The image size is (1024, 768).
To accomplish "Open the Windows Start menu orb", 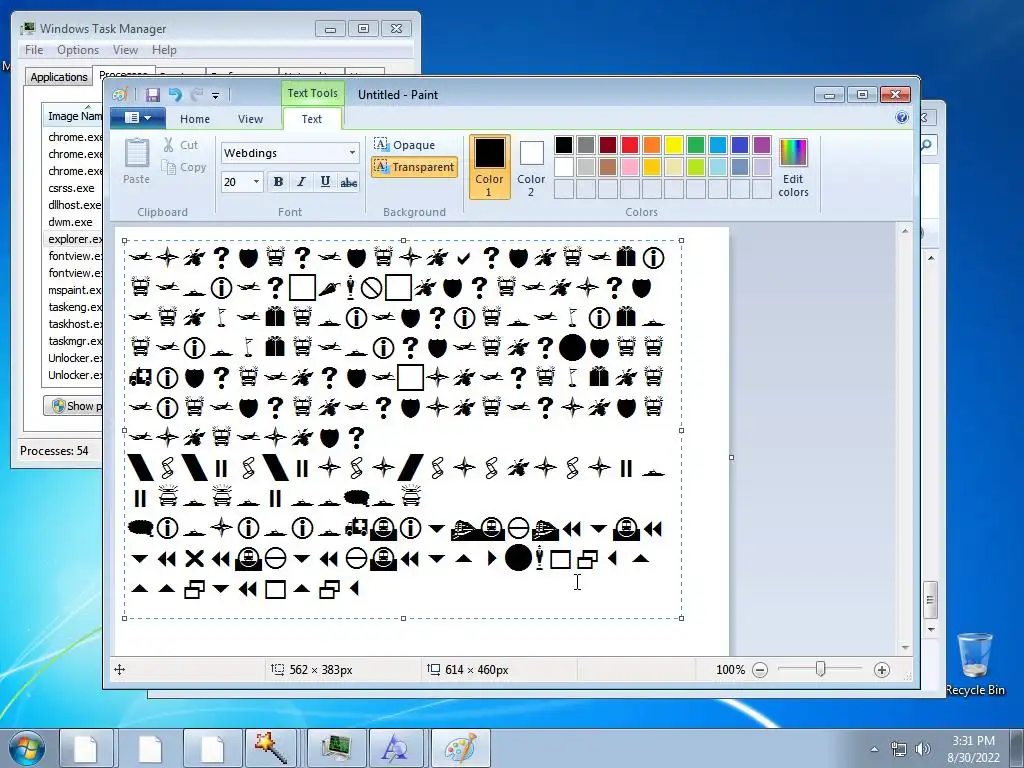I will (27, 748).
